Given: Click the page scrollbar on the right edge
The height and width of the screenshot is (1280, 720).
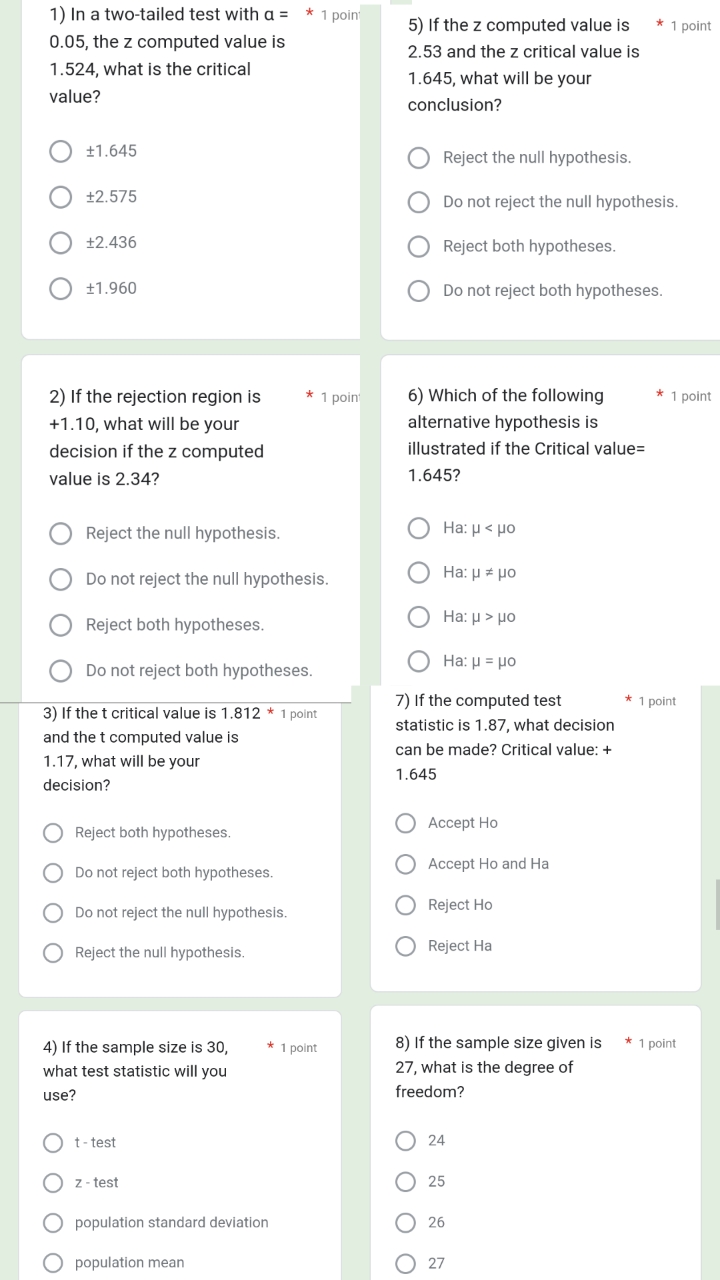Looking at the screenshot, I should pyautogui.click(x=716, y=905).
